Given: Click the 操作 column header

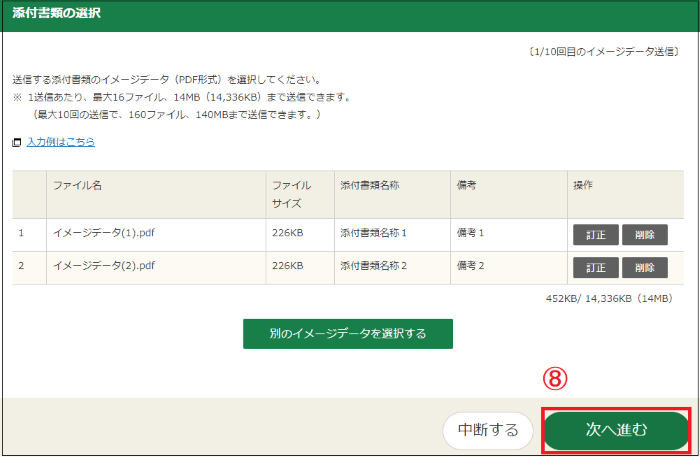Looking at the screenshot, I should pos(583,186).
